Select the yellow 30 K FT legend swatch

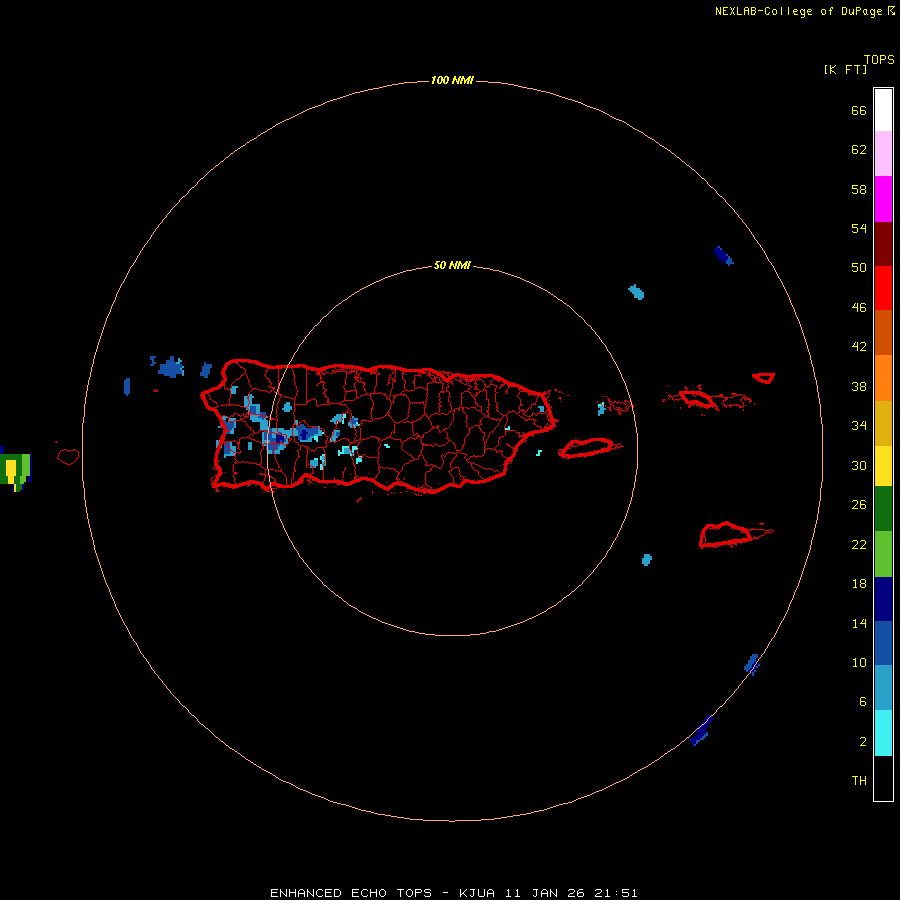pyautogui.click(x=883, y=466)
